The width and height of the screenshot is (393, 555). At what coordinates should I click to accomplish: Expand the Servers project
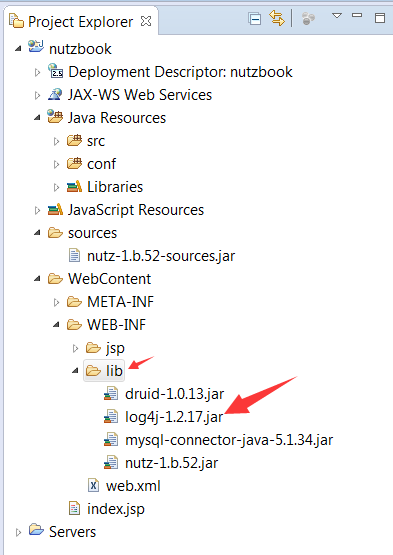[18, 532]
